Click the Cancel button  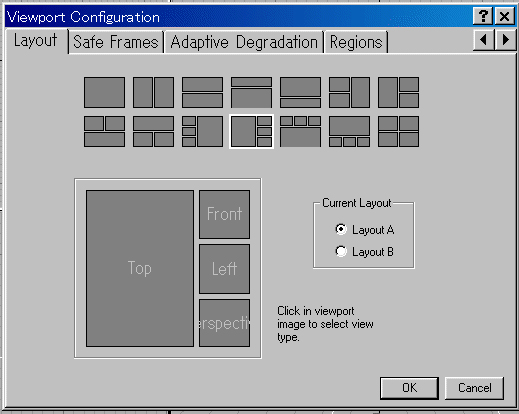(x=474, y=388)
